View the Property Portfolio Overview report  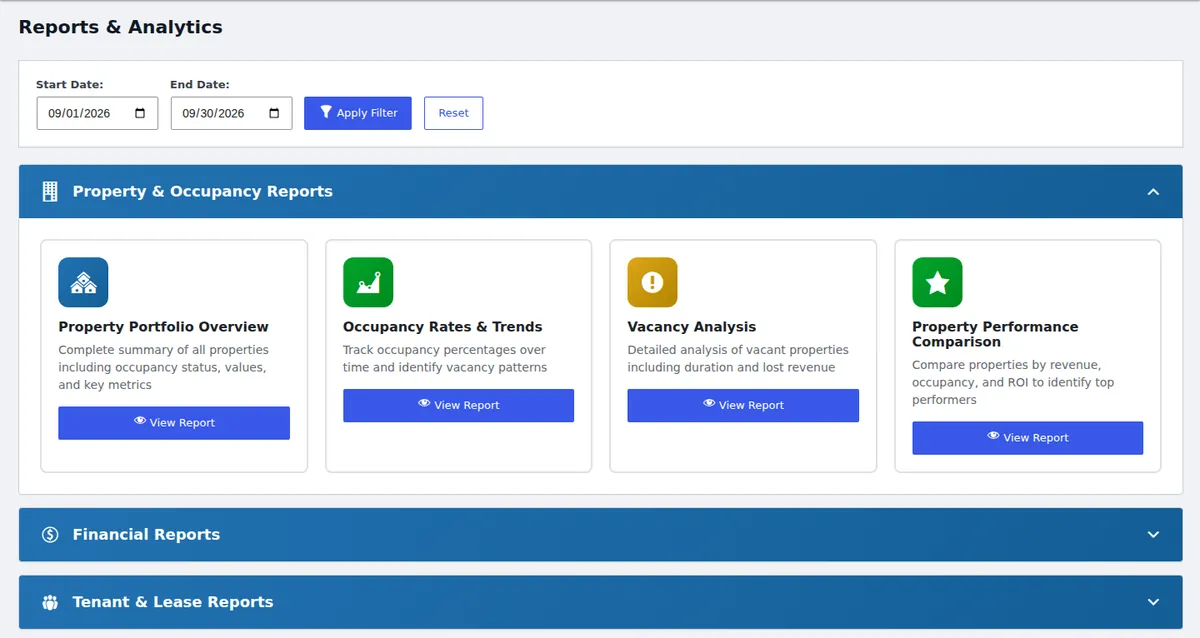(x=174, y=423)
